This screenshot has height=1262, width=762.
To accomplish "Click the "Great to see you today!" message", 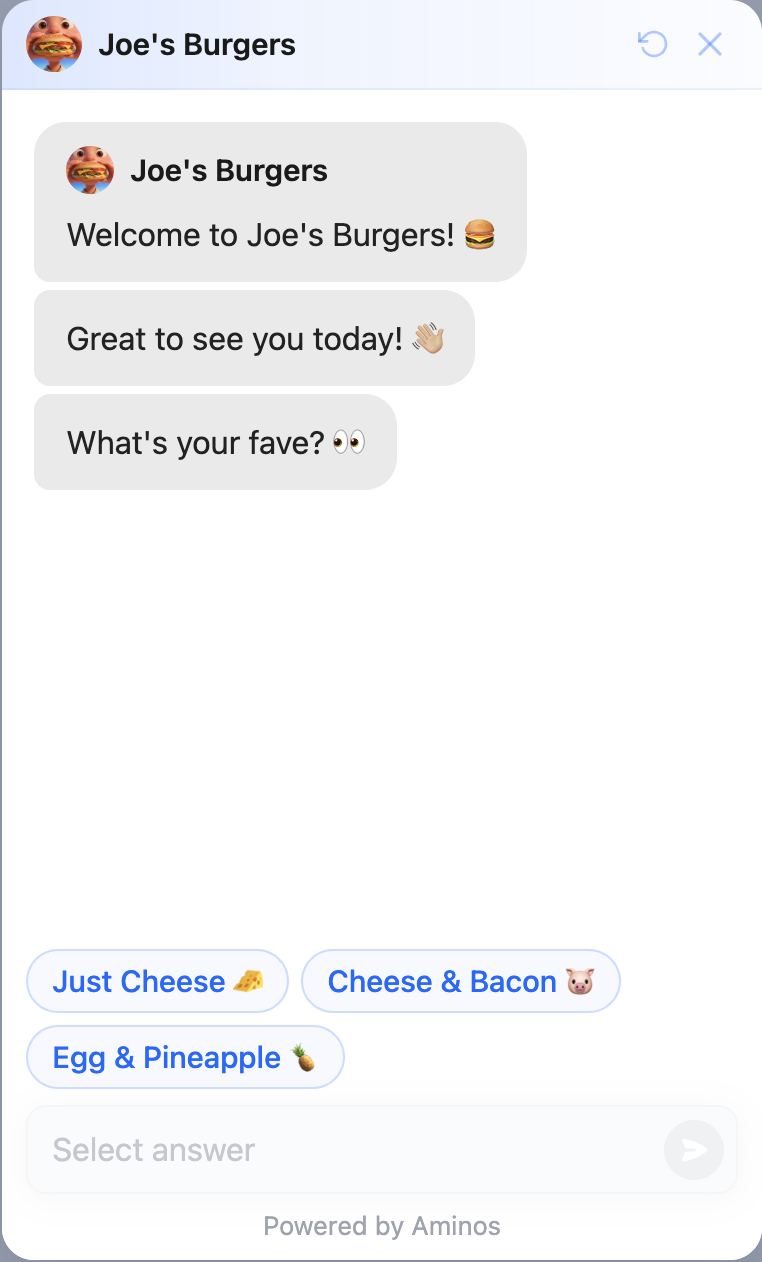I will (234, 339).
